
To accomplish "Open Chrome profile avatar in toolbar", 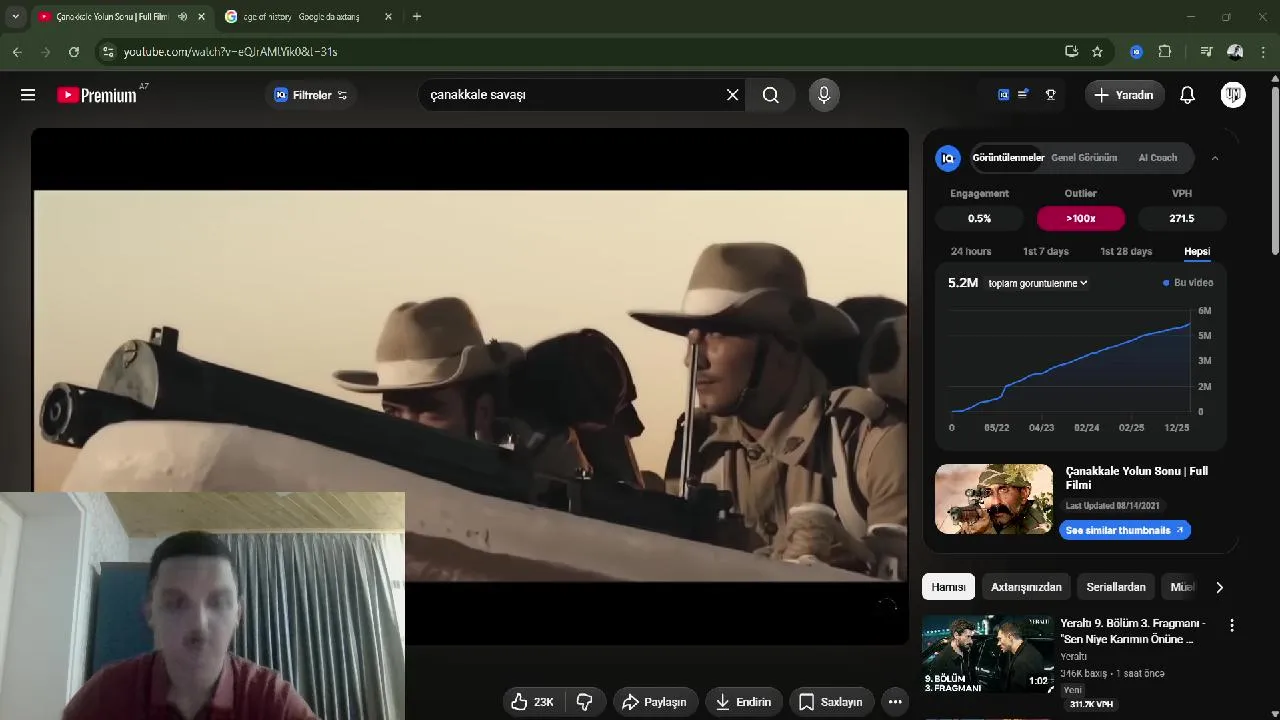I will pyautogui.click(x=1235, y=52).
